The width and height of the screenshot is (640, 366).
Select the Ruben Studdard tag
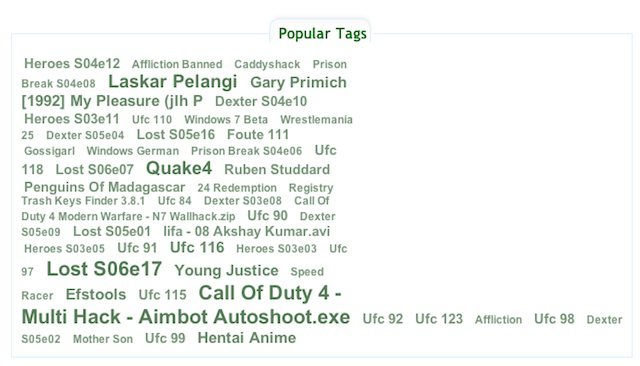tap(277, 169)
